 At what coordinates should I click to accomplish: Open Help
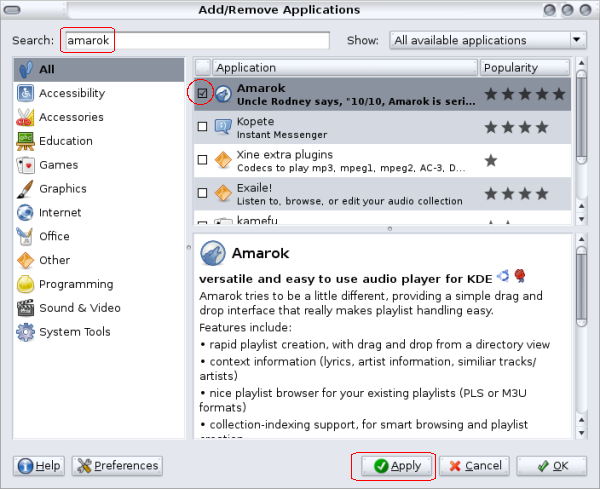point(39,466)
